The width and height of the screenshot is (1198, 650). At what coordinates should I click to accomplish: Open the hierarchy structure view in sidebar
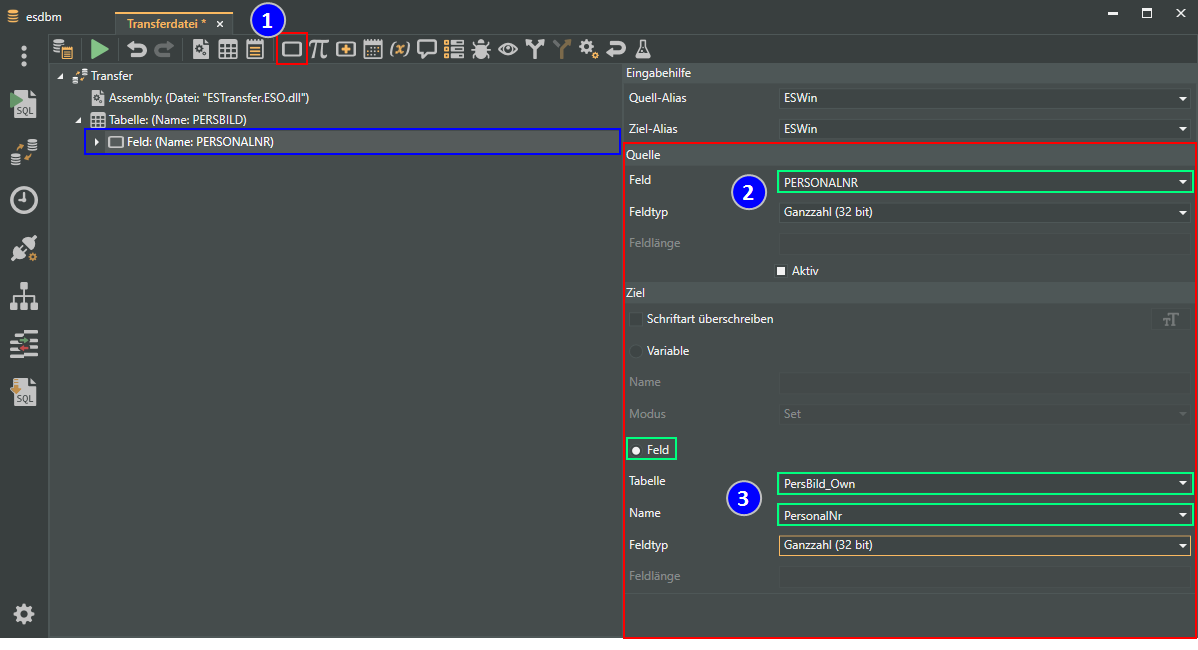point(24,296)
